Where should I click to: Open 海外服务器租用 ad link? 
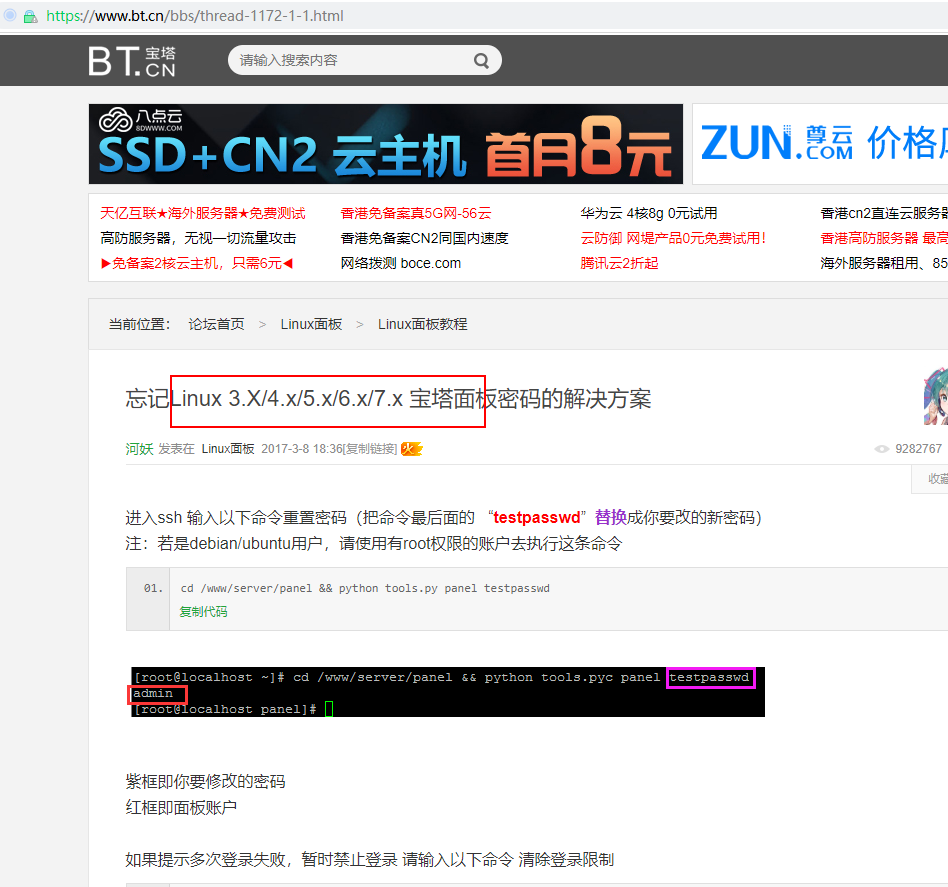pyautogui.click(x=884, y=263)
